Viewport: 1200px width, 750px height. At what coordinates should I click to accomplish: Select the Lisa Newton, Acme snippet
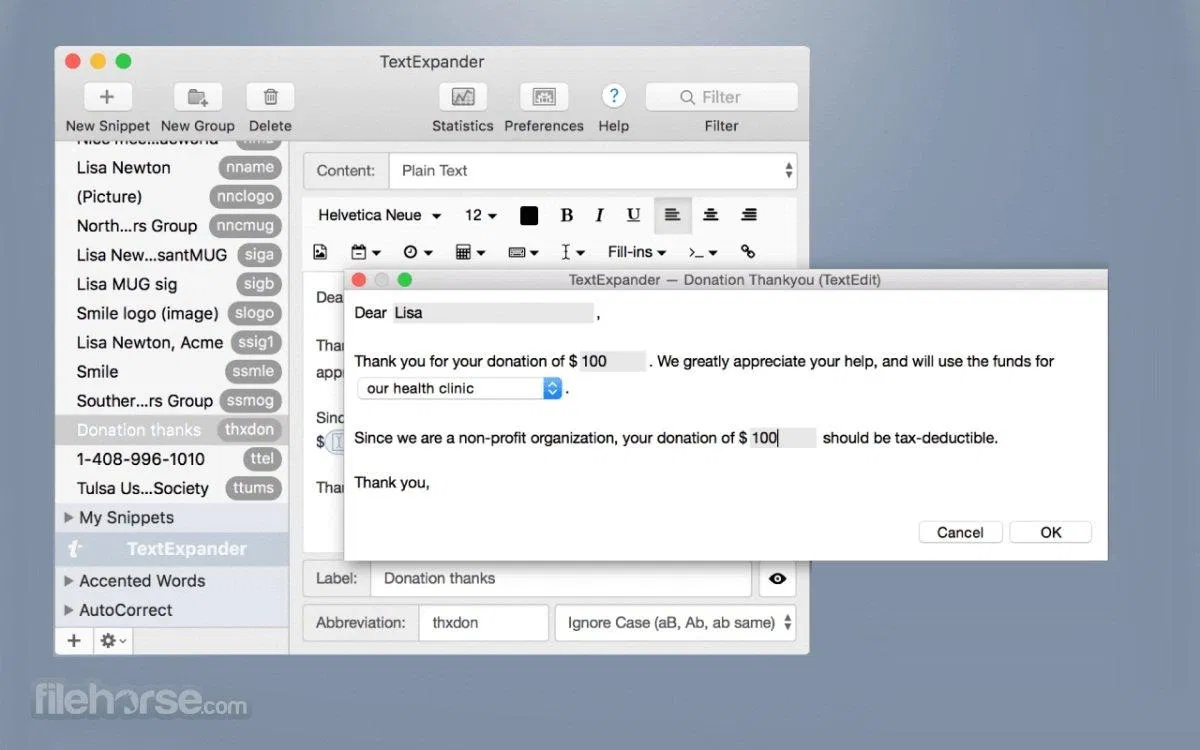pyautogui.click(x=172, y=342)
